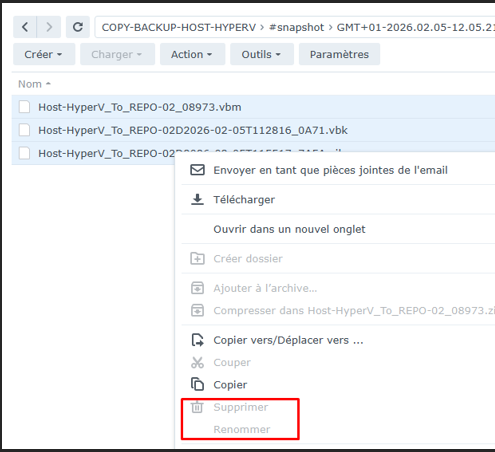495x452 pixels.
Task: Click Compresser dans Host-HyperV_To_REPO-02_08973 entry
Action: coord(354,311)
